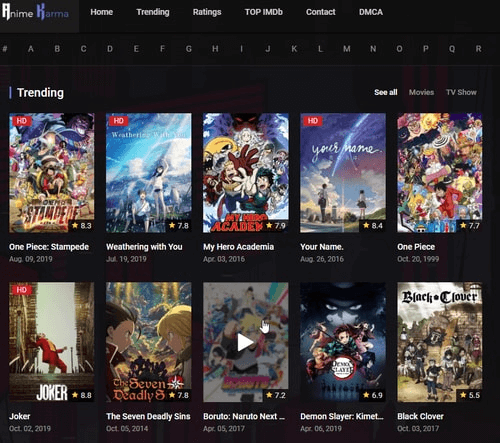Click the HD badge on Weathering with You
This screenshot has width=500, height=443.
119,121
